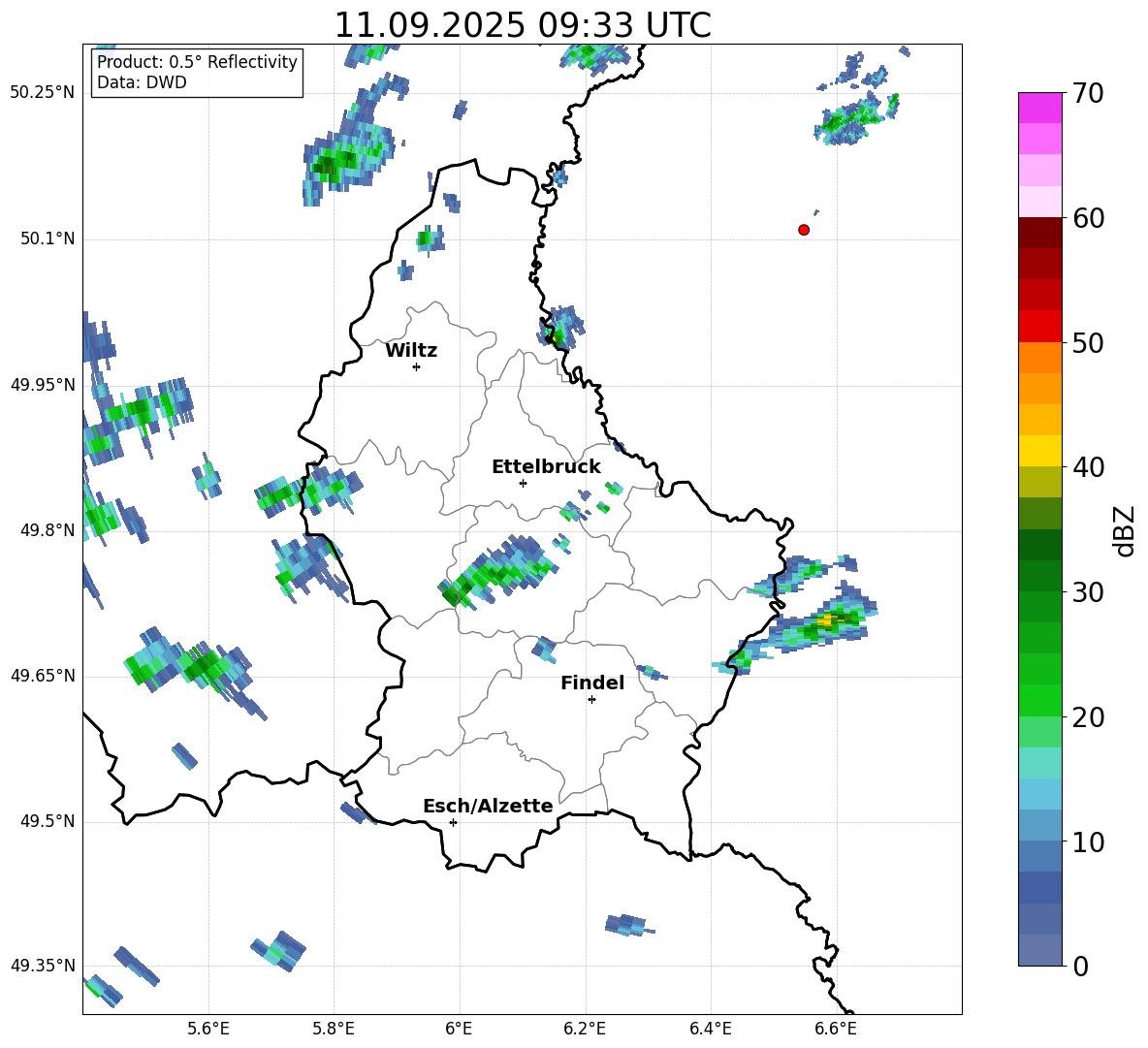Click the Wiltz station cross marker
This screenshot has height=1048, width=1148.
click(416, 366)
